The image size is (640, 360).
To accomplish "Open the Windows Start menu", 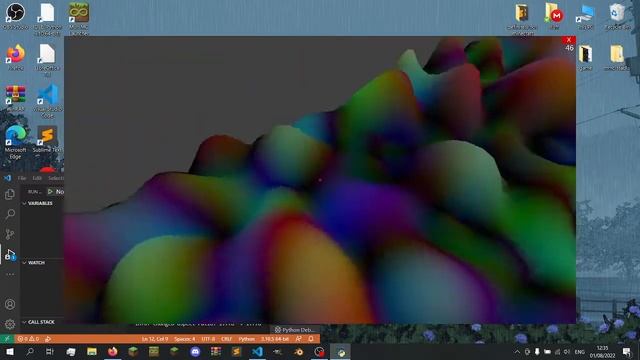I will click(10, 351).
